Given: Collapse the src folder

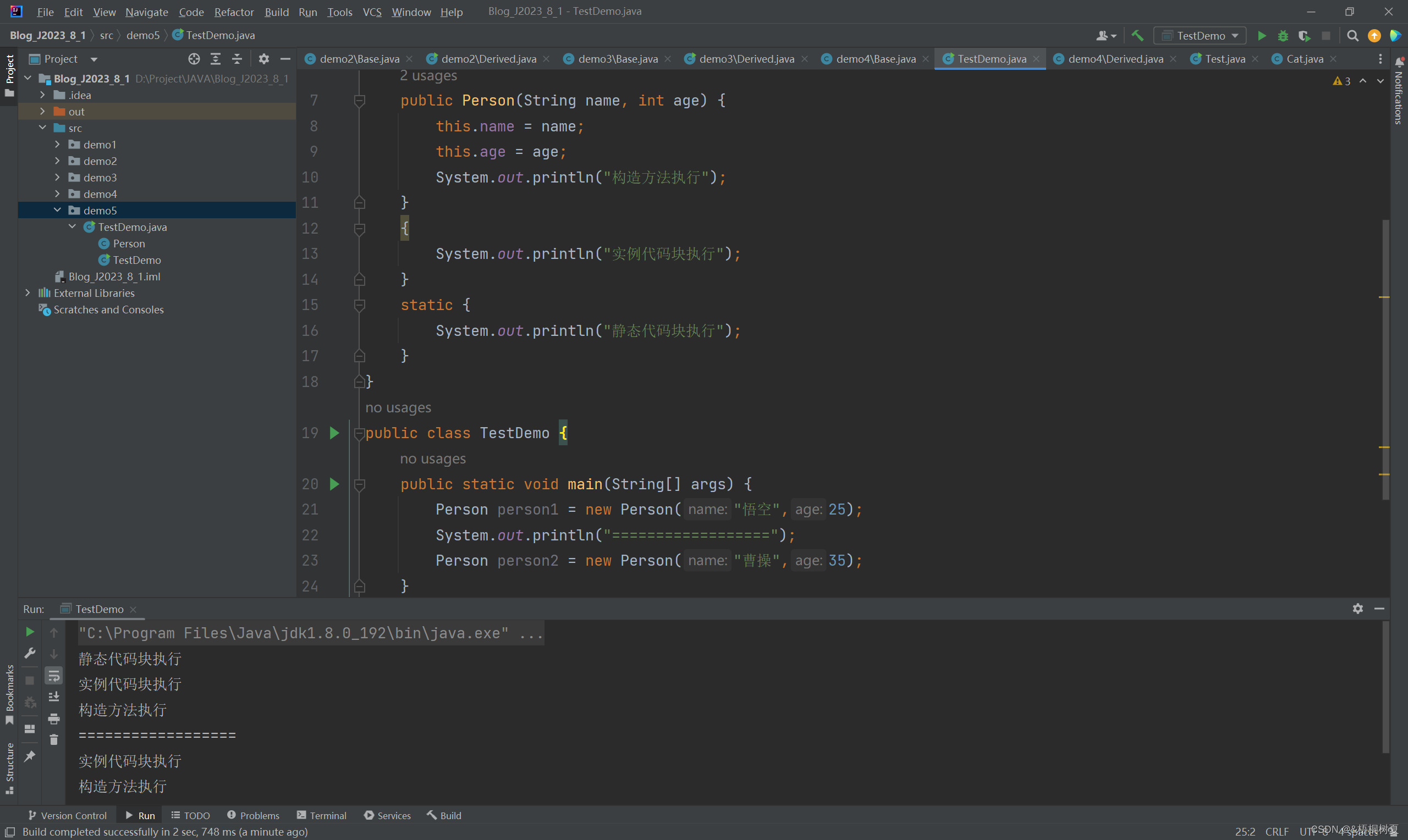Looking at the screenshot, I should [x=42, y=128].
